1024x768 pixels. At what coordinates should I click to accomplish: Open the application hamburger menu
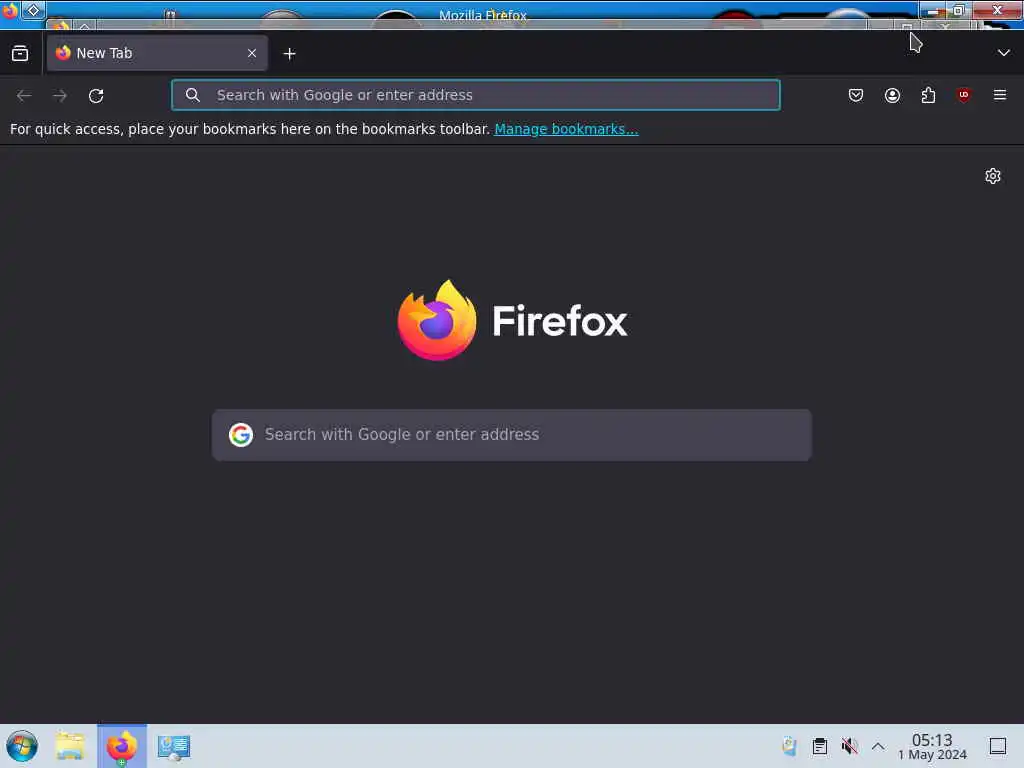[1000, 95]
